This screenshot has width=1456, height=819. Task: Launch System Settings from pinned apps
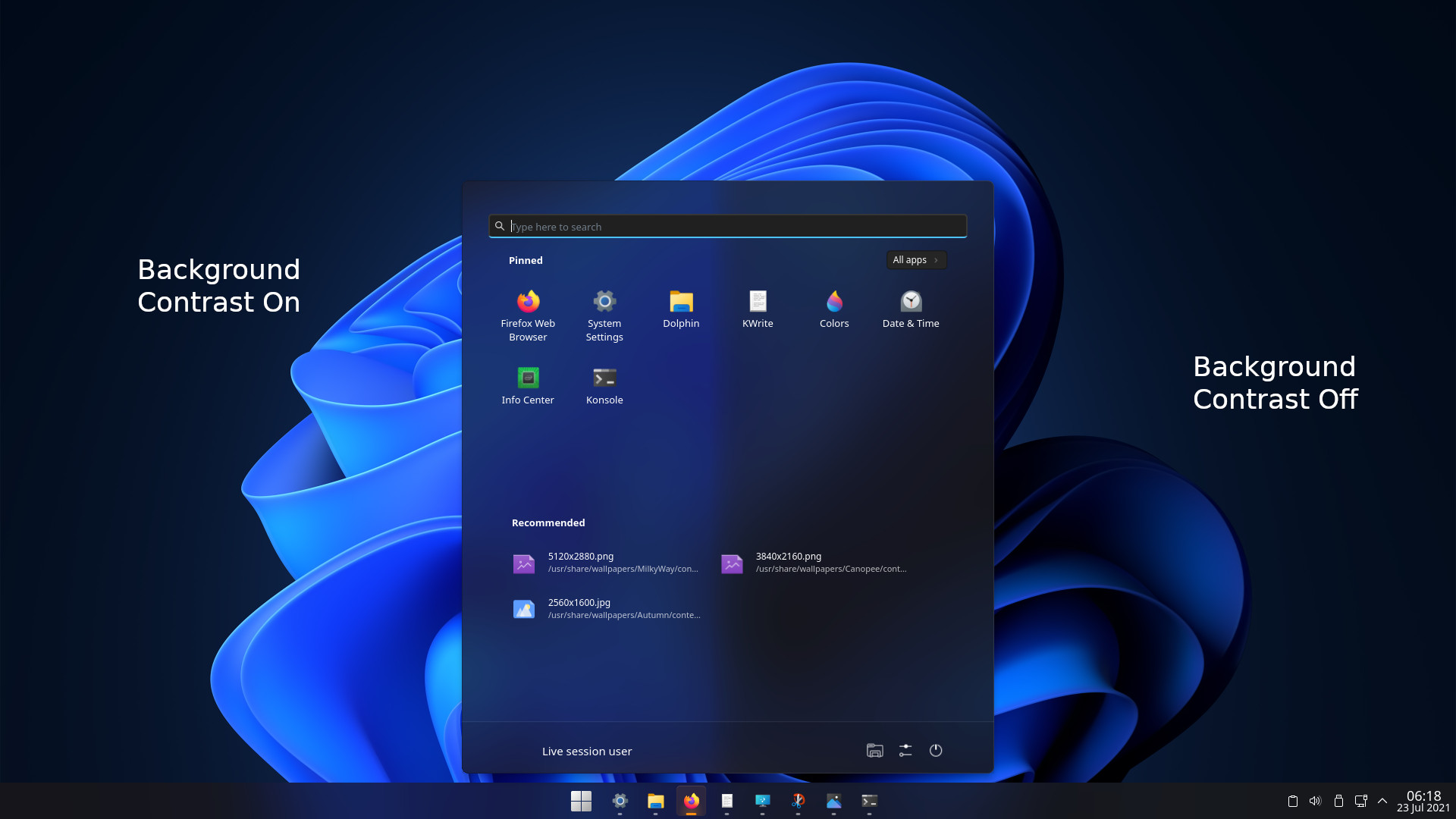pos(604,315)
